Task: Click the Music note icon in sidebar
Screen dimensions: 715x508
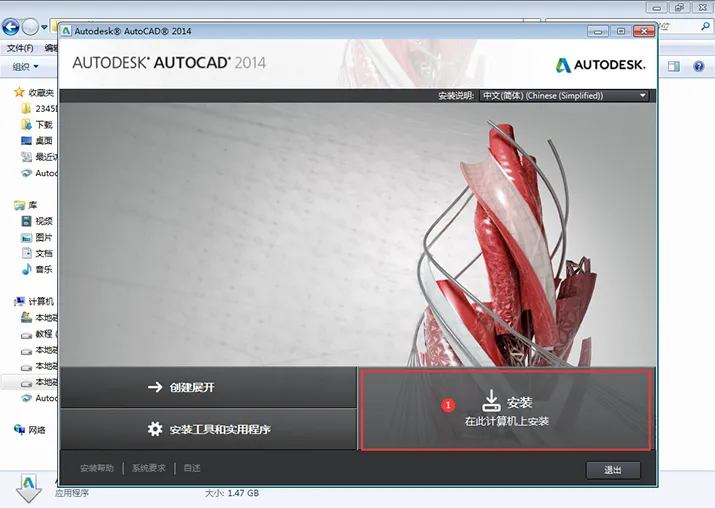Action: click(x=26, y=269)
